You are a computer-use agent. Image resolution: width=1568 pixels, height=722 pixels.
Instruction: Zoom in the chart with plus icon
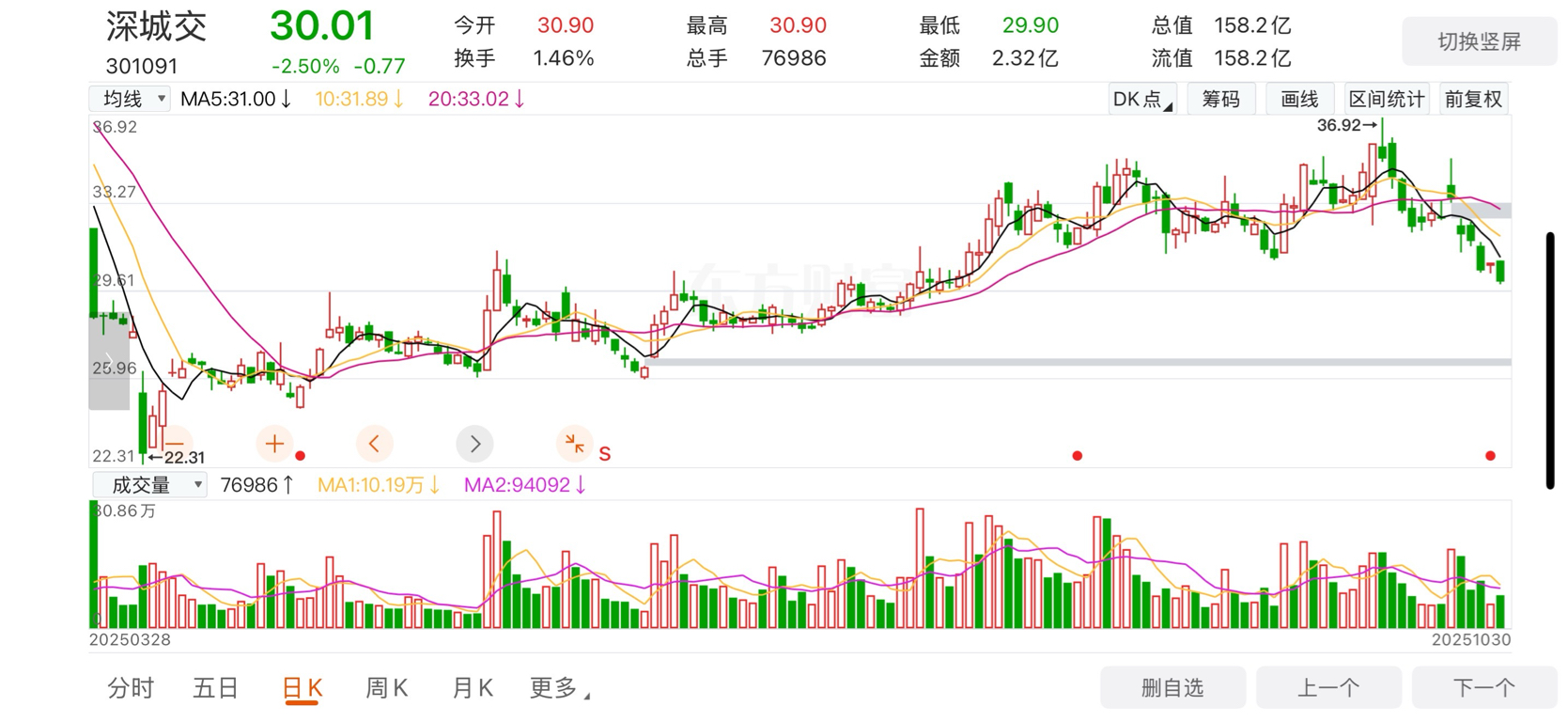[274, 443]
